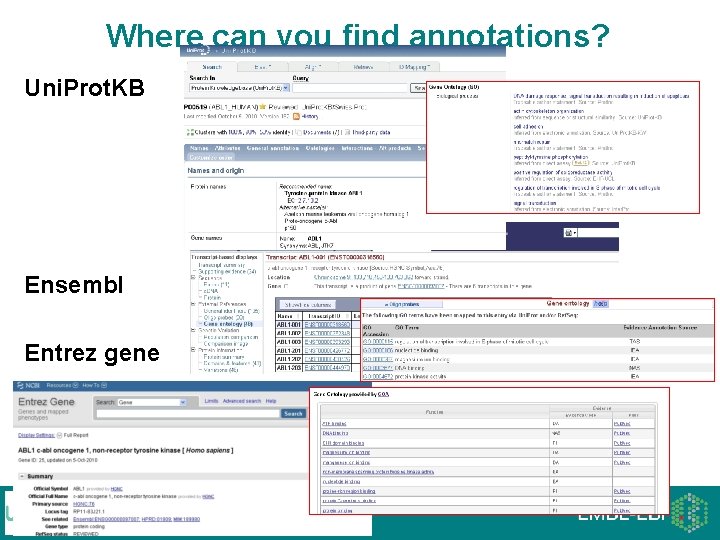Viewport: 720px width, 540px height.
Task: Collapse Genetic Variation node in Ensembl tree
Action: 193,330
